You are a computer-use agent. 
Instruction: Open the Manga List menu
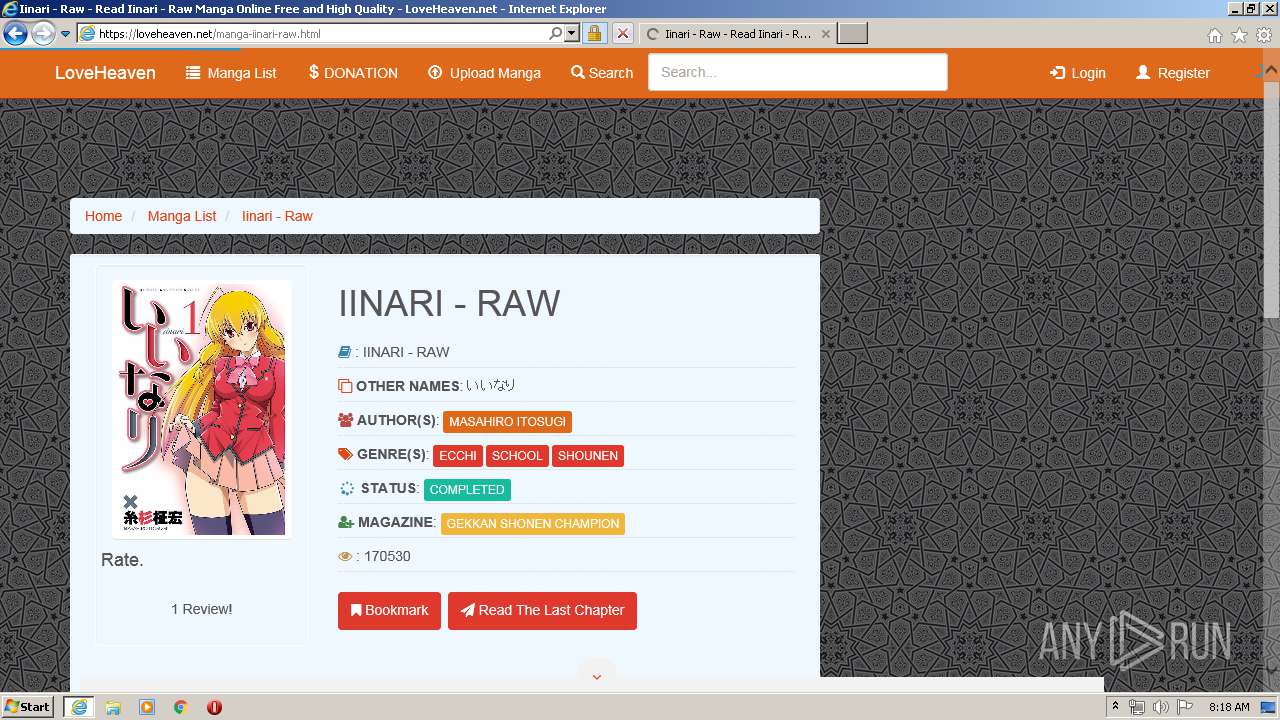(x=231, y=73)
